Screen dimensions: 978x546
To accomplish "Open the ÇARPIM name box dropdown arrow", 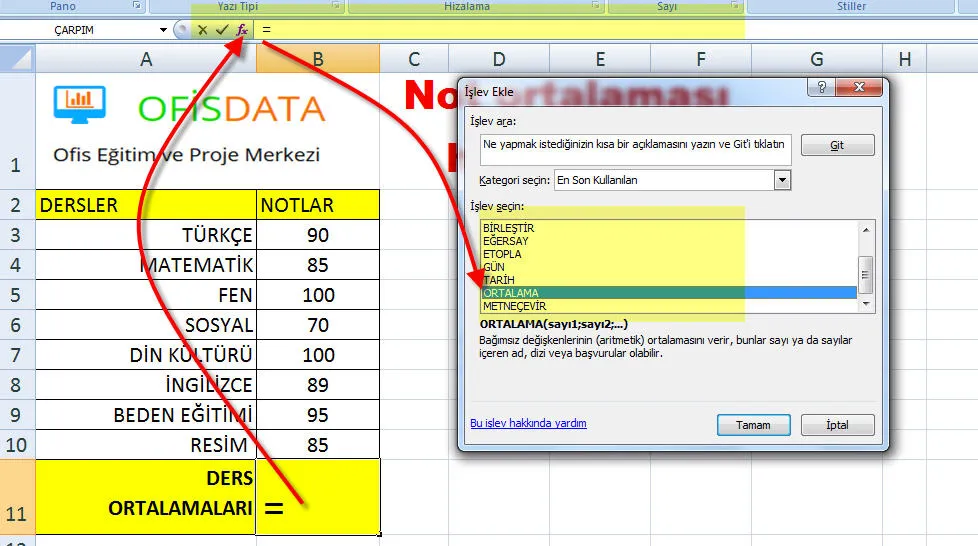I will [x=164, y=30].
